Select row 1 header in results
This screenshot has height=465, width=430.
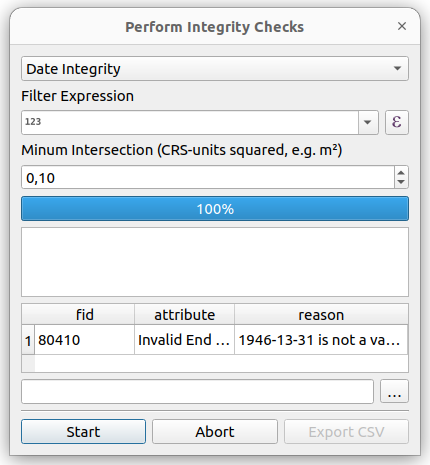point(28,340)
